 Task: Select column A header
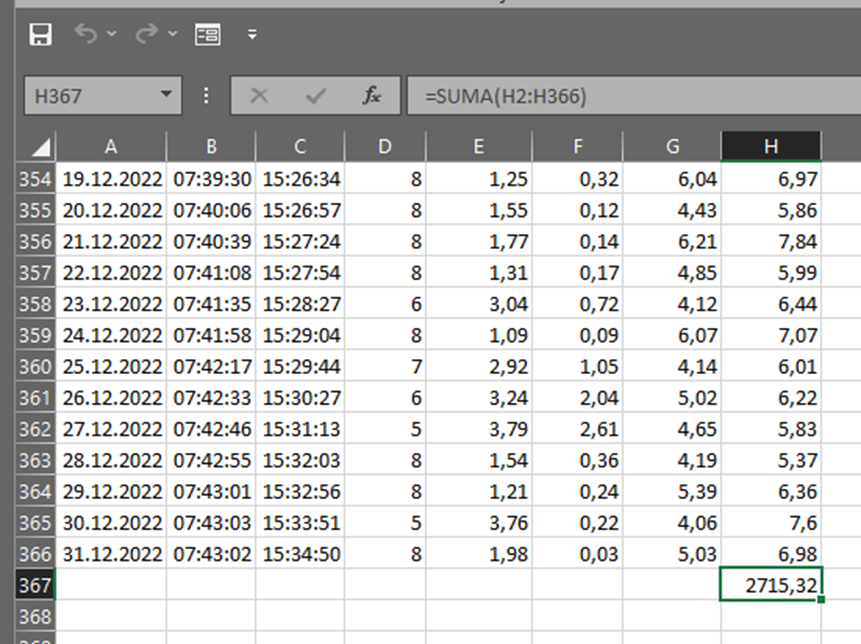(x=111, y=147)
